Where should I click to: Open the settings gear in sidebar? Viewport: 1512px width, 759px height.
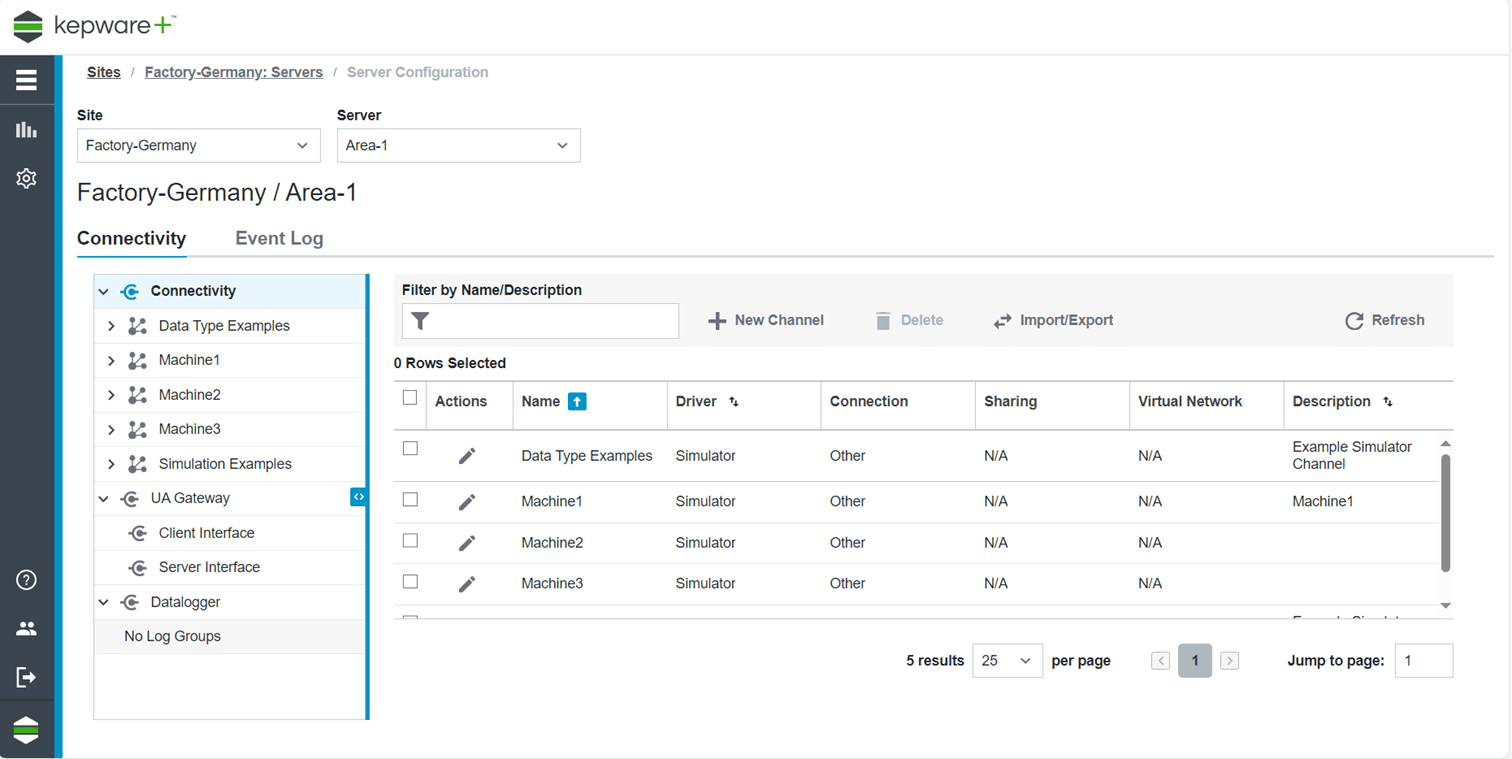pyautogui.click(x=27, y=179)
